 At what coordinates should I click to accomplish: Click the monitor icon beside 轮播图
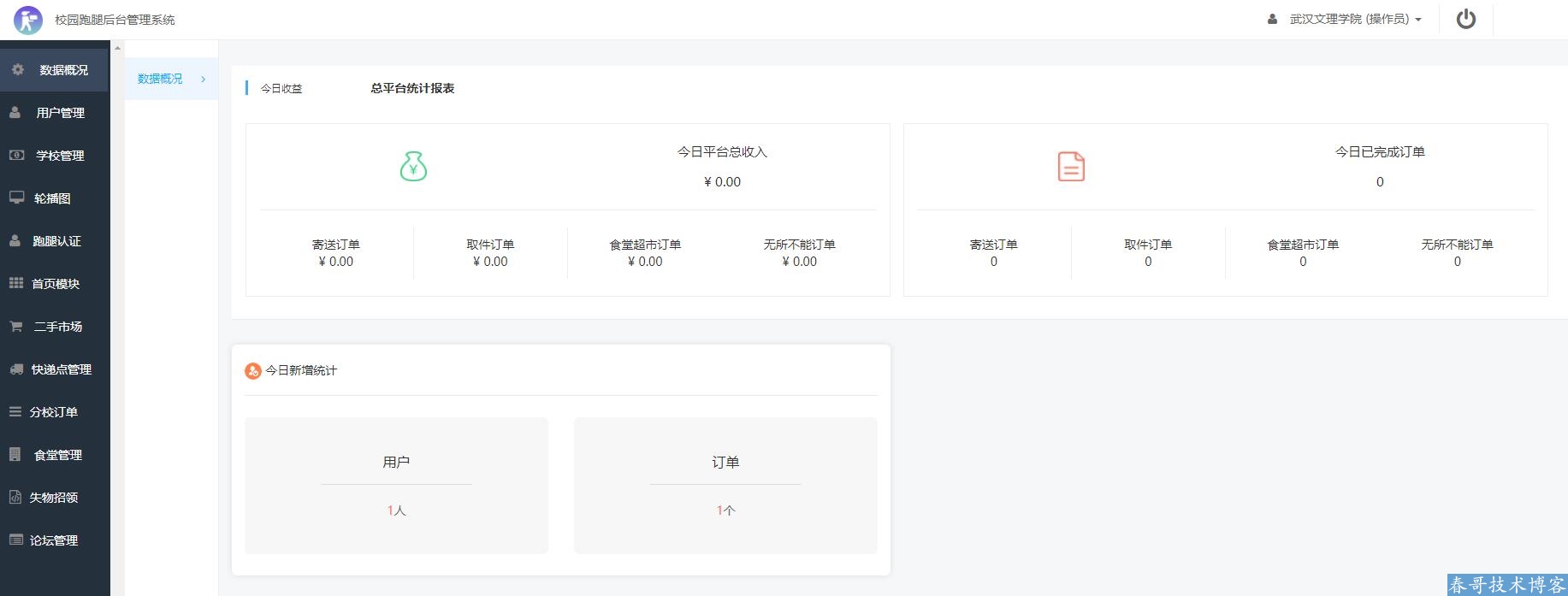click(16, 198)
